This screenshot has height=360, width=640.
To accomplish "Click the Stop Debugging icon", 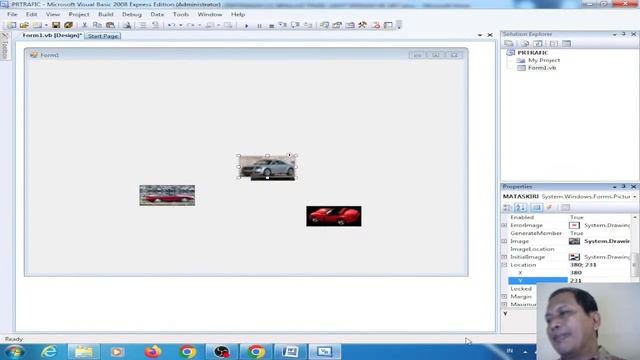I will pyautogui.click(x=271, y=25).
